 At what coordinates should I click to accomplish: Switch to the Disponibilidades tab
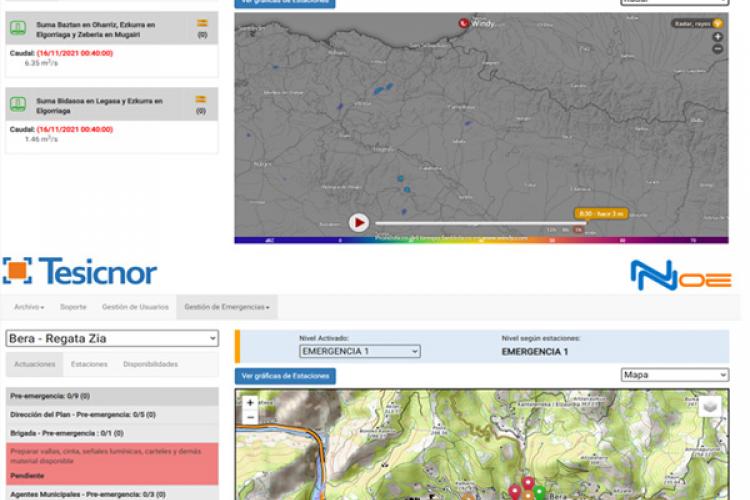tap(151, 364)
